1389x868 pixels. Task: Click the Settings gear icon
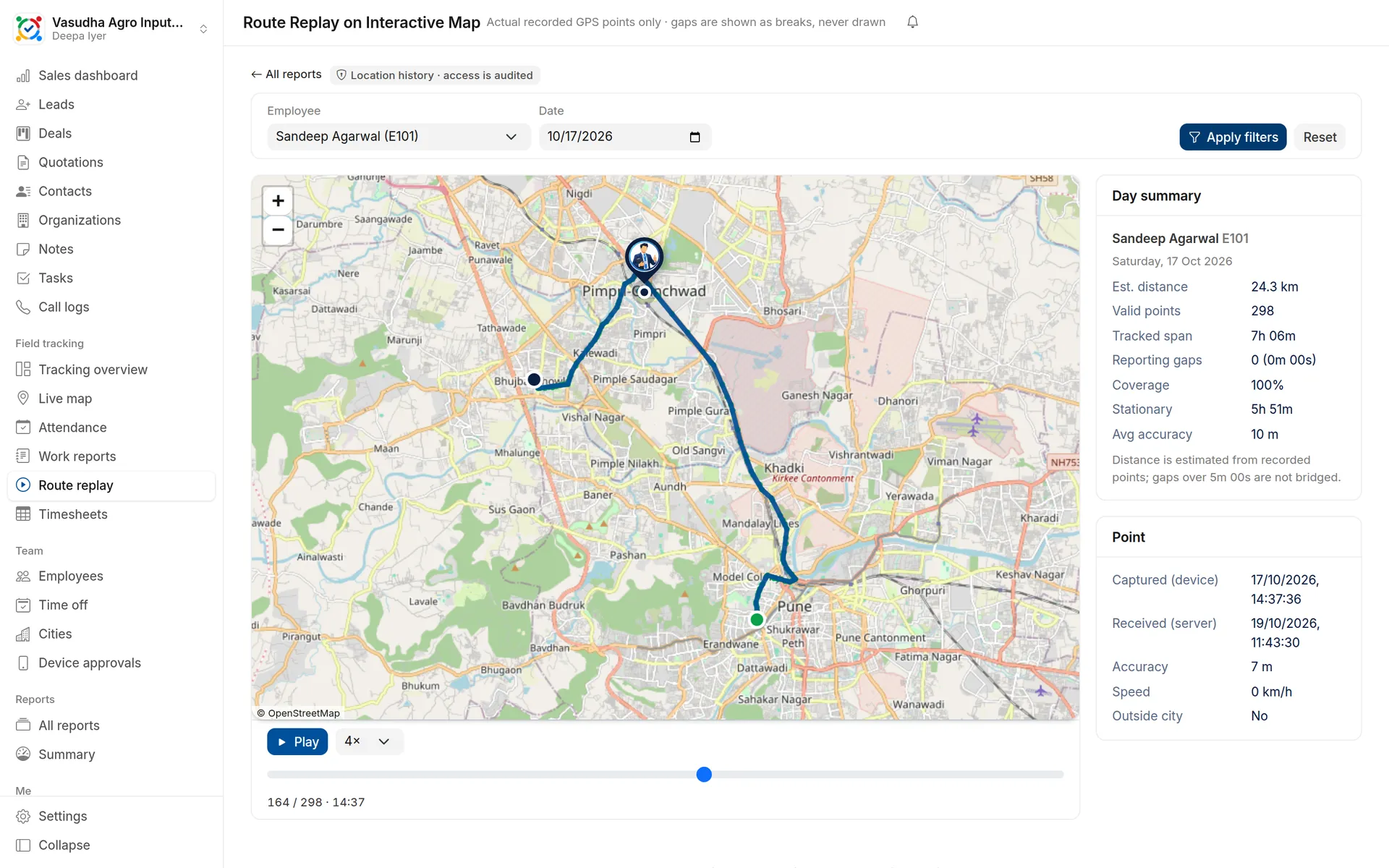[x=23, y=817]
